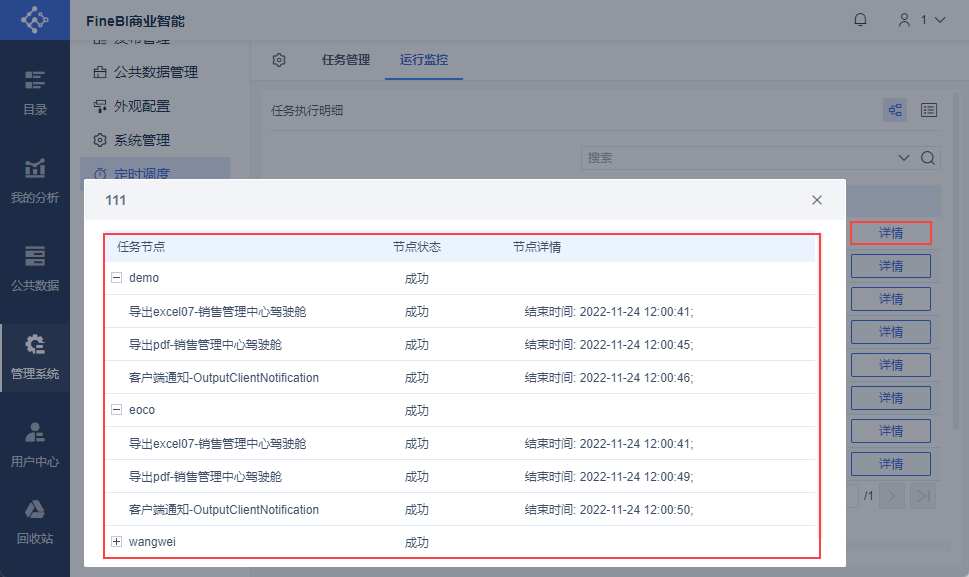Go to the next page arrow
969x577 pixels.
(892, 495)
